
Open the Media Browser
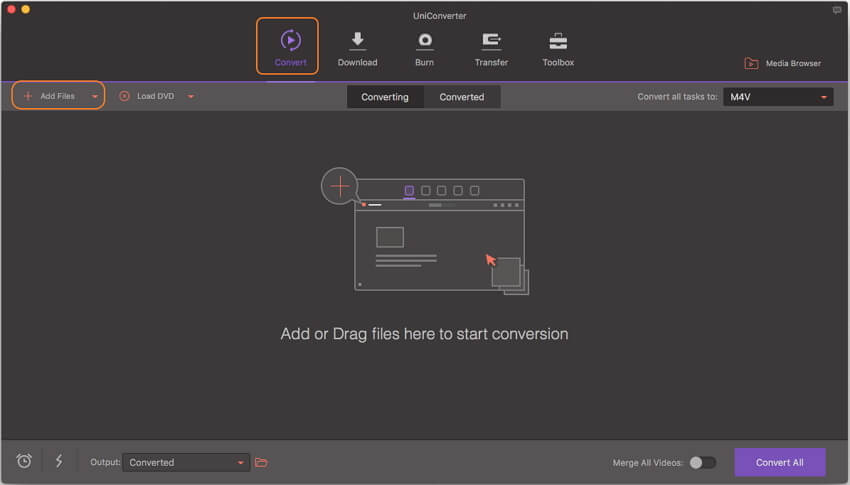point(782,63)
